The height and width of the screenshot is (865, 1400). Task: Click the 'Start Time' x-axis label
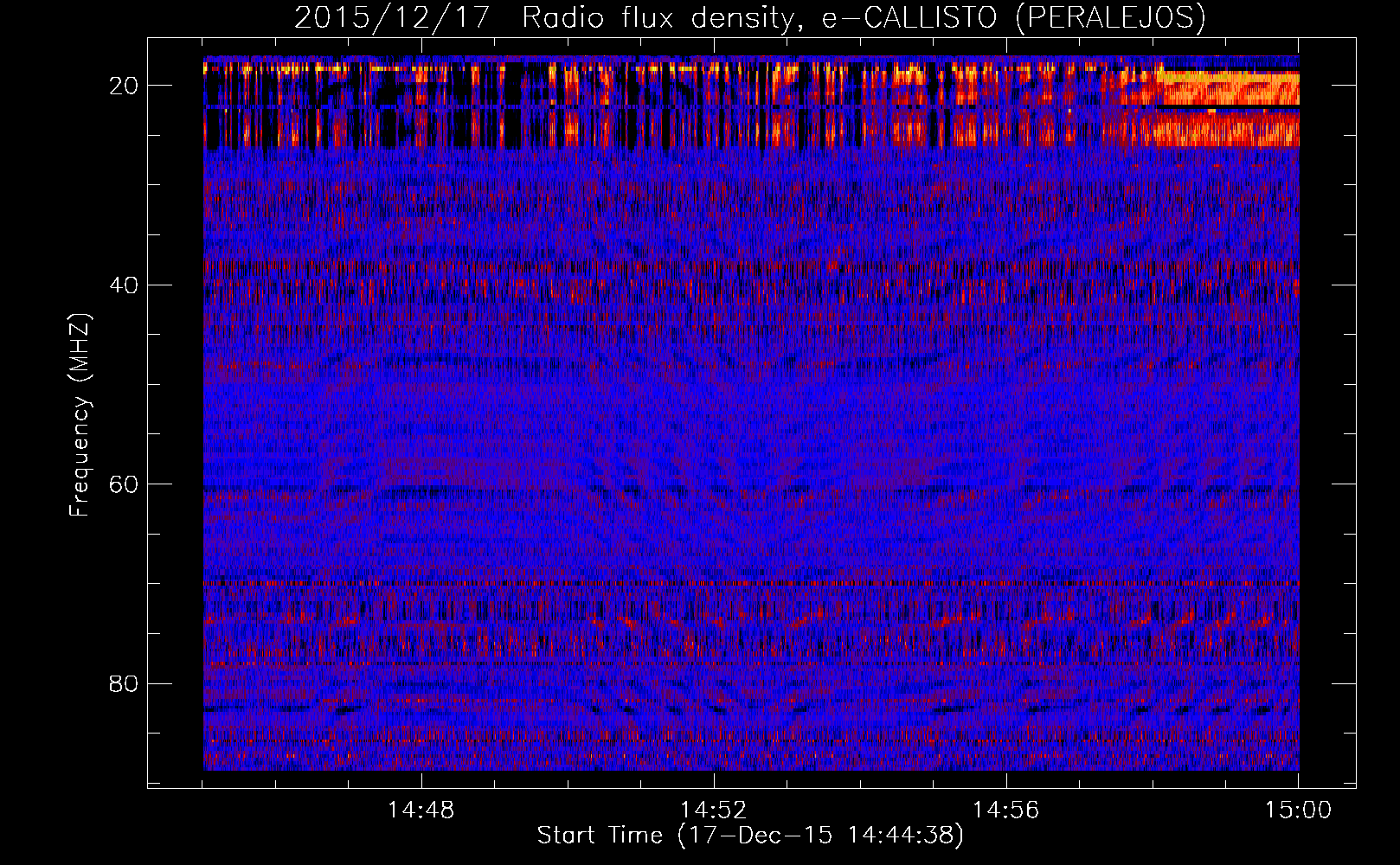(x=749, y=836)
